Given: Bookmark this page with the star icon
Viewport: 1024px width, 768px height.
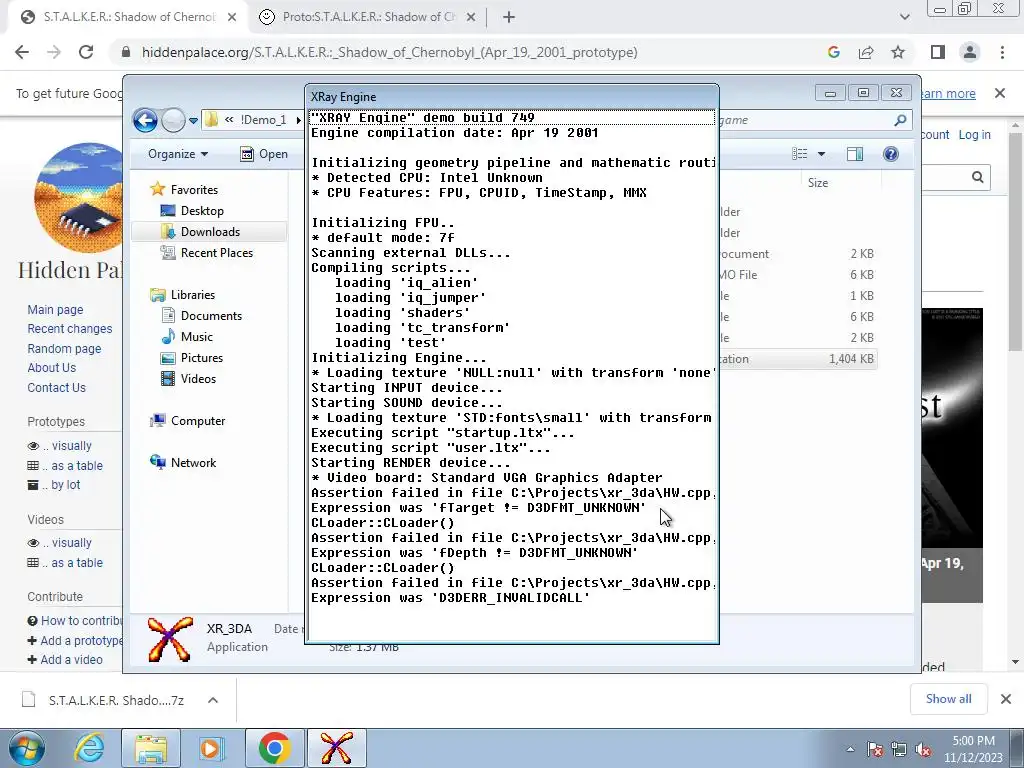Looking at the screenshot, I should pyautogui.click(x=898, y=52).
